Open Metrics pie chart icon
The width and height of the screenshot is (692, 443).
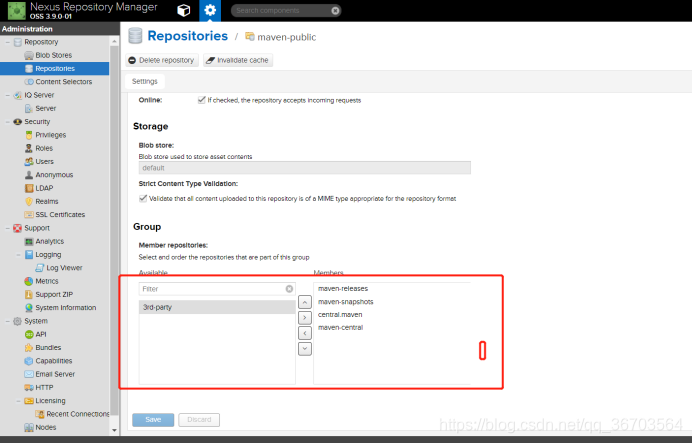(x=29, y=281)
